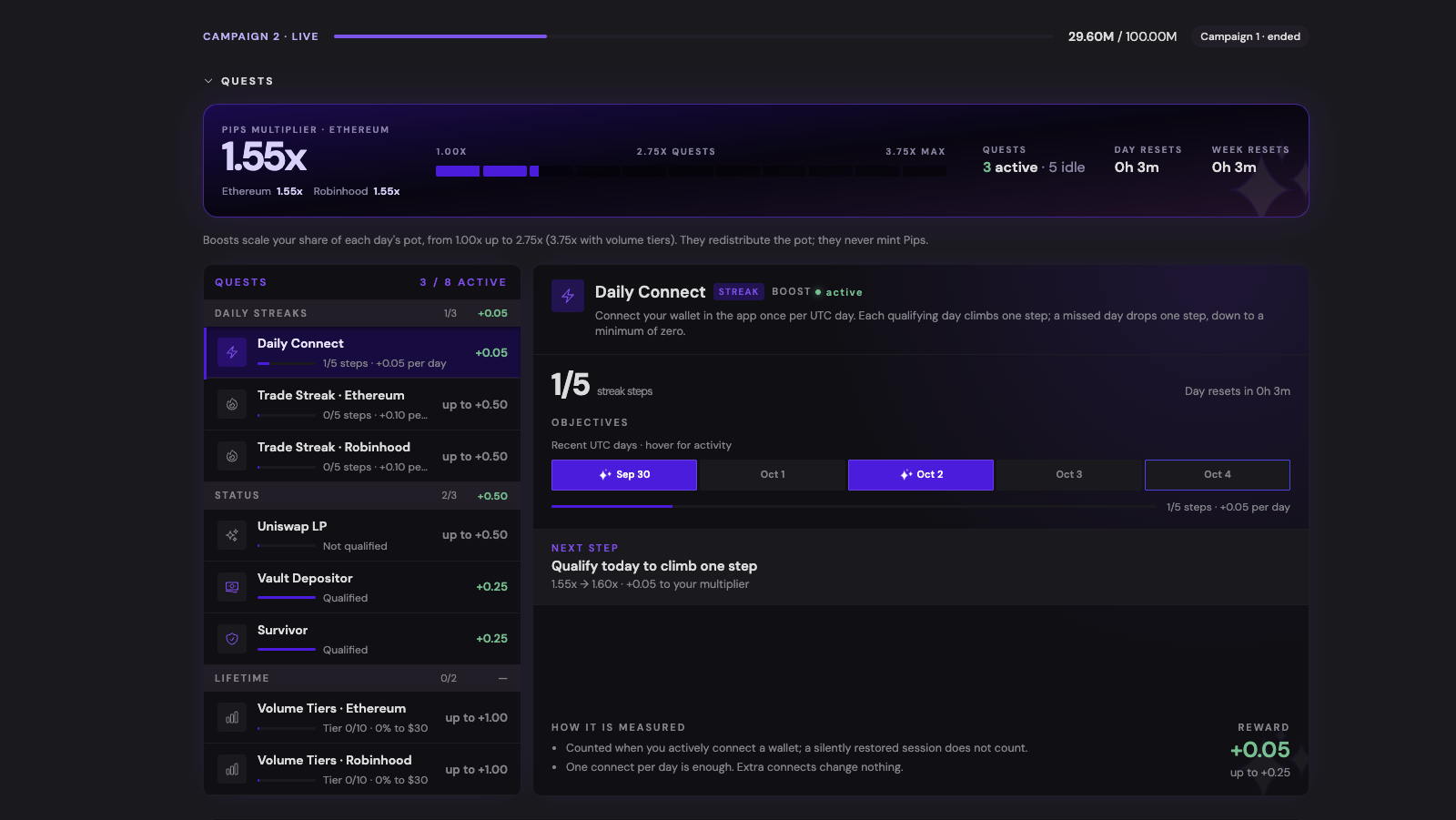Click the '3 / 8 ACTIVE' counter
The height and width of the screenshot is (820, 1456).
pos(463,282)
